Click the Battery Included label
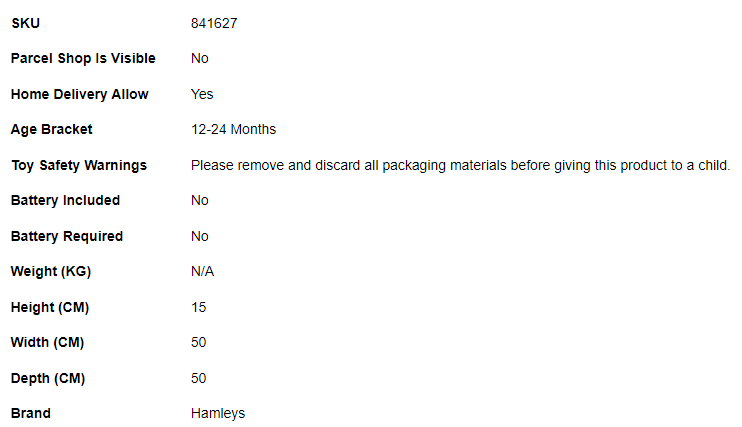Viewport: 742px width, 427px height. [x=65, y=200]
